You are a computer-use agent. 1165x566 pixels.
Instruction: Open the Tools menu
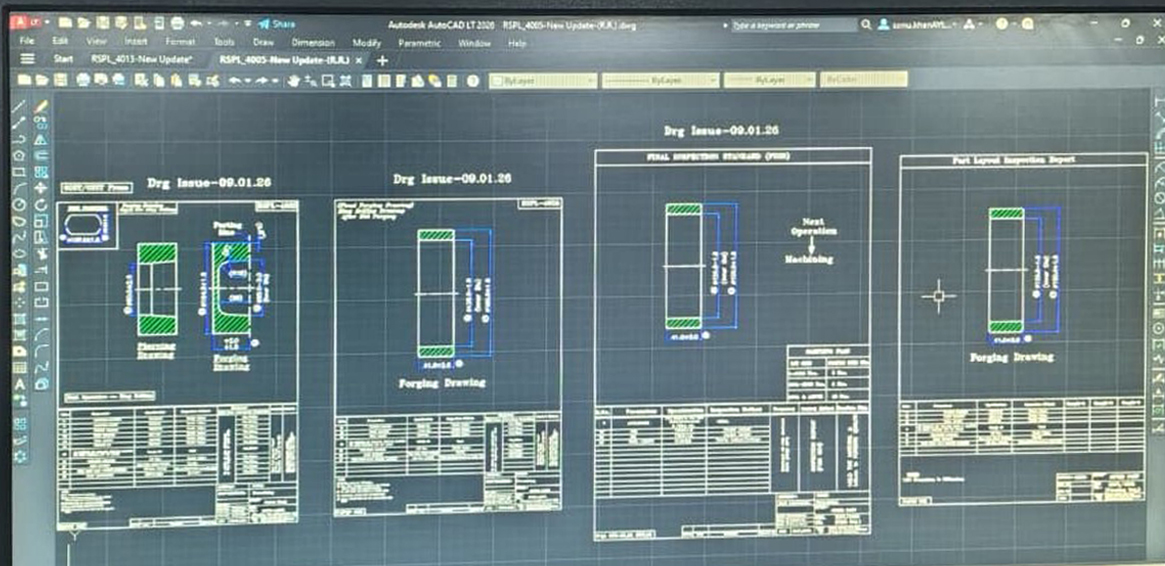click(224, 42)
